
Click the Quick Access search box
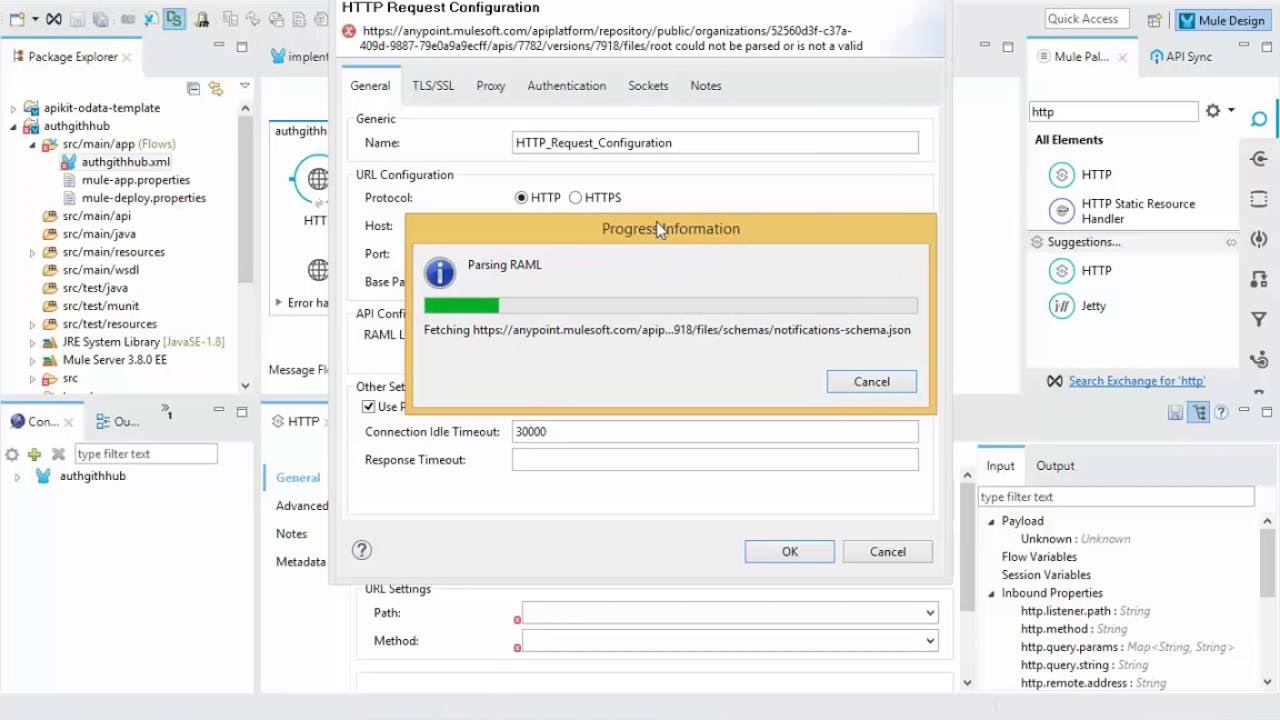pyautogui.click(x=1087, y=19)
